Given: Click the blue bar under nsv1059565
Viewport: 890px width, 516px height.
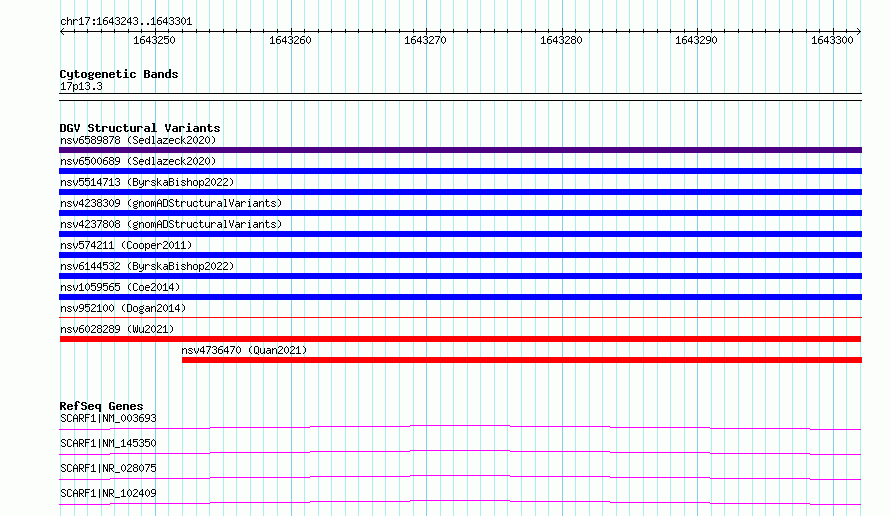Looking at the screenshot, I should click(x=460, y=297).
